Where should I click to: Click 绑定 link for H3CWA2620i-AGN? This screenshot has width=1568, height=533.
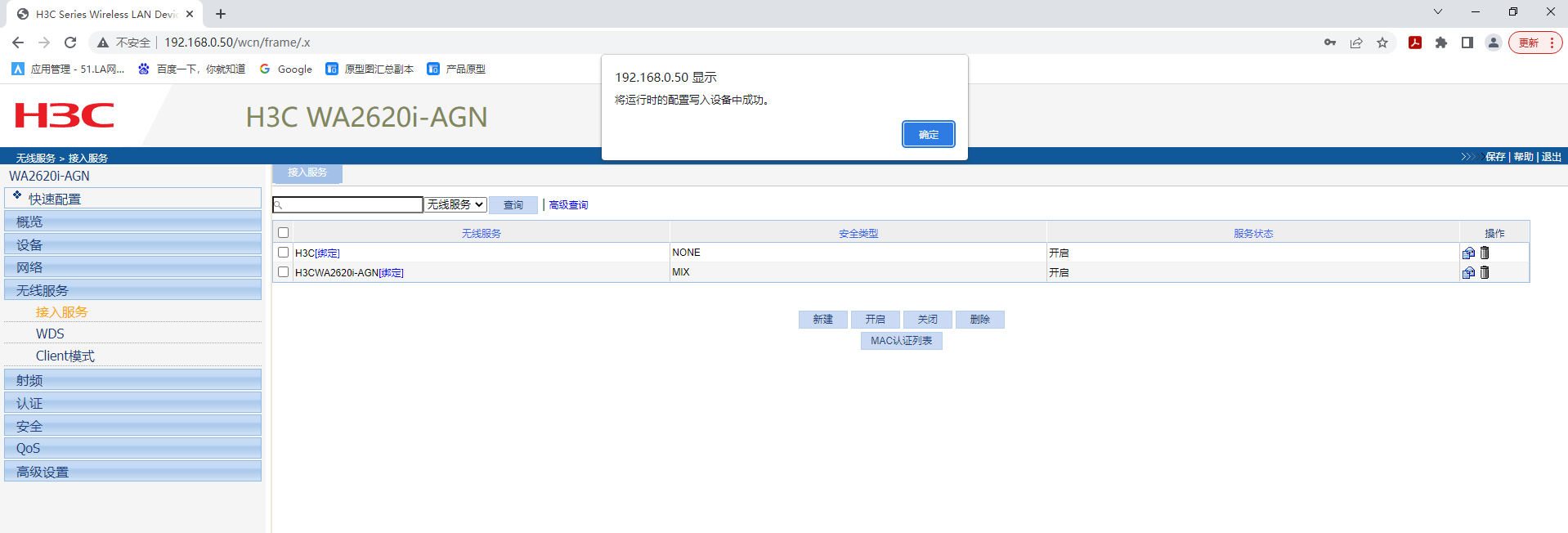[392, 273]
